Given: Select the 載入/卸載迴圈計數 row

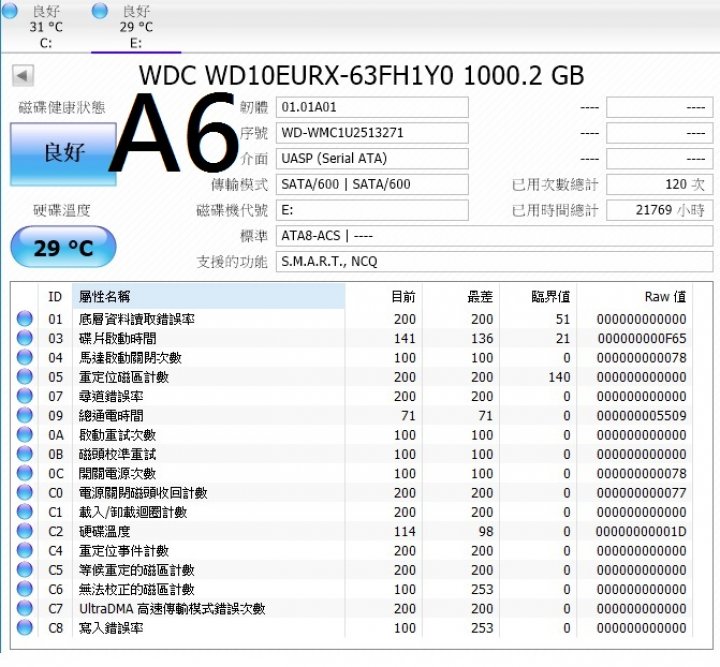Looking at the screenshot, I should pos(352,511).
